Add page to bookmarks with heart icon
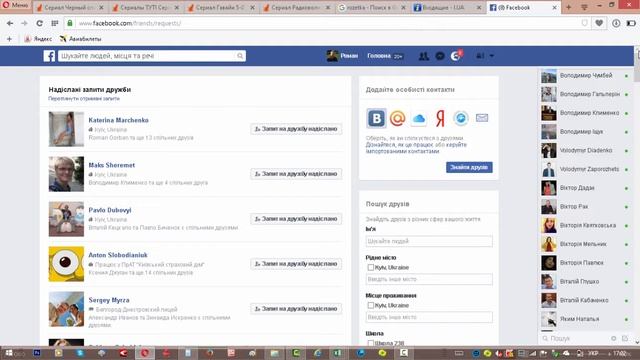640x360 pixels. point(599,23)
